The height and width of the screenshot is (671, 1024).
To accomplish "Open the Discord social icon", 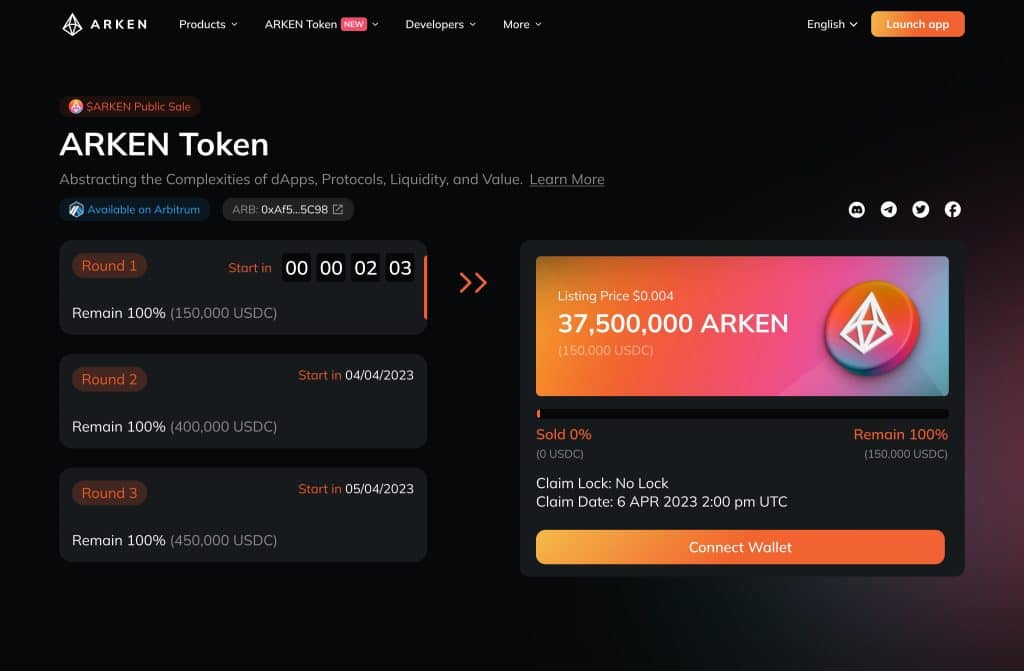I will tap(856, 209).
